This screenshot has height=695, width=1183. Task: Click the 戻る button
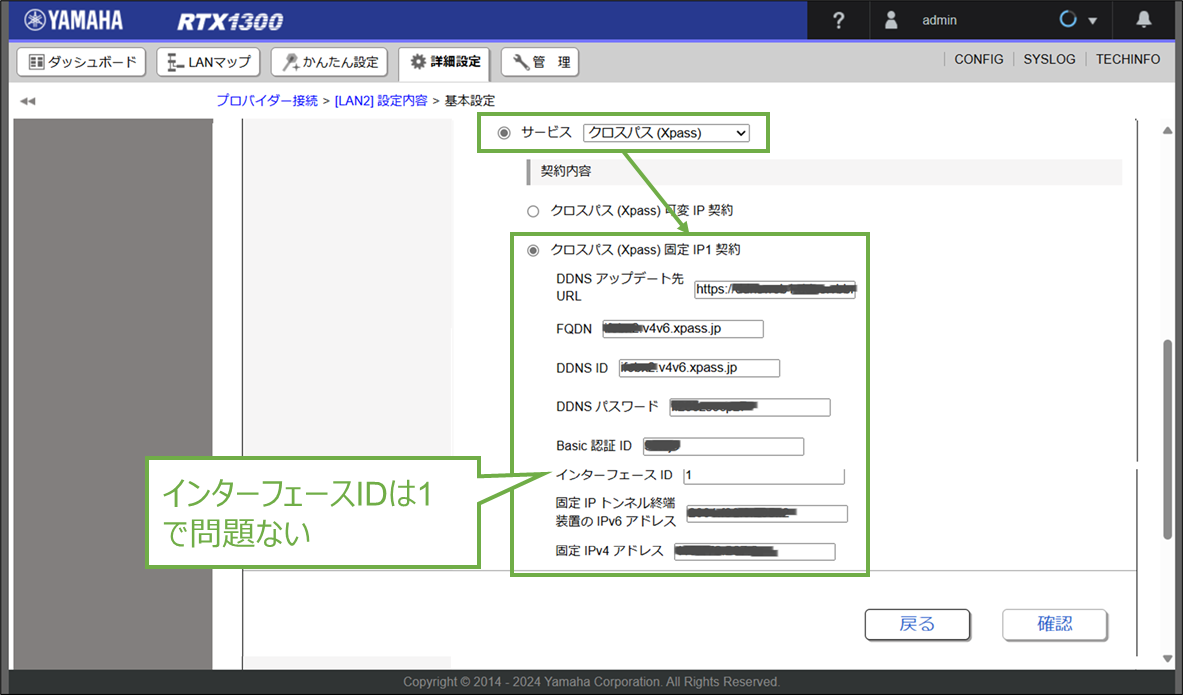click(x=917, y=624)
